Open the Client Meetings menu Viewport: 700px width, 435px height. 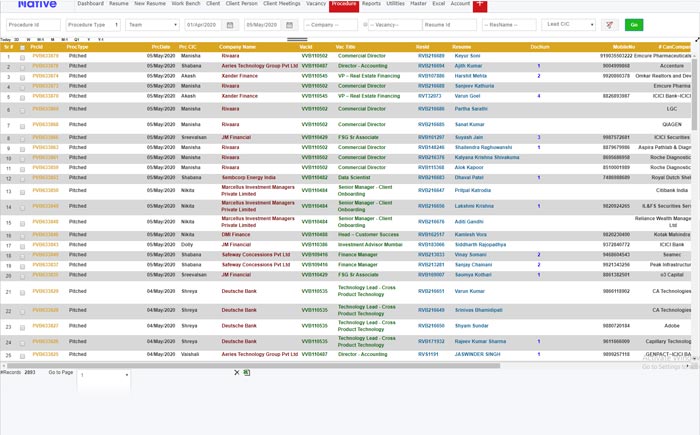pyautogui.click(x=282, y=4)
